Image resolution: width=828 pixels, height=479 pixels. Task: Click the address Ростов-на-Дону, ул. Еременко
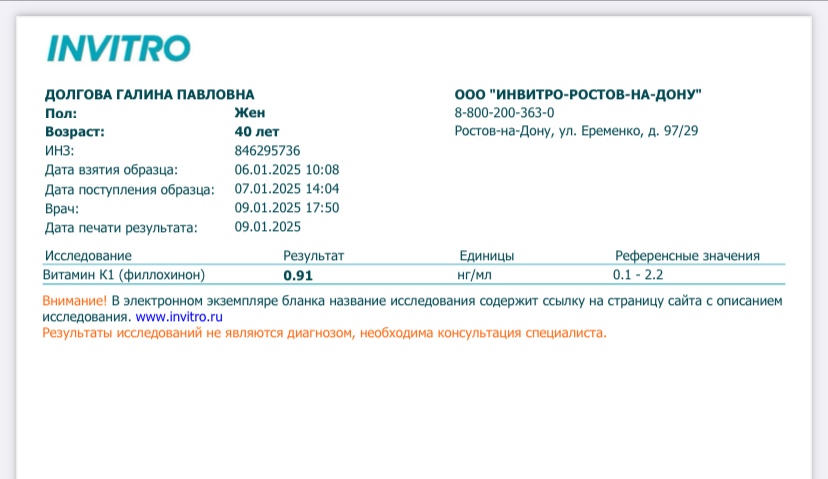click(x=576, y=131)
